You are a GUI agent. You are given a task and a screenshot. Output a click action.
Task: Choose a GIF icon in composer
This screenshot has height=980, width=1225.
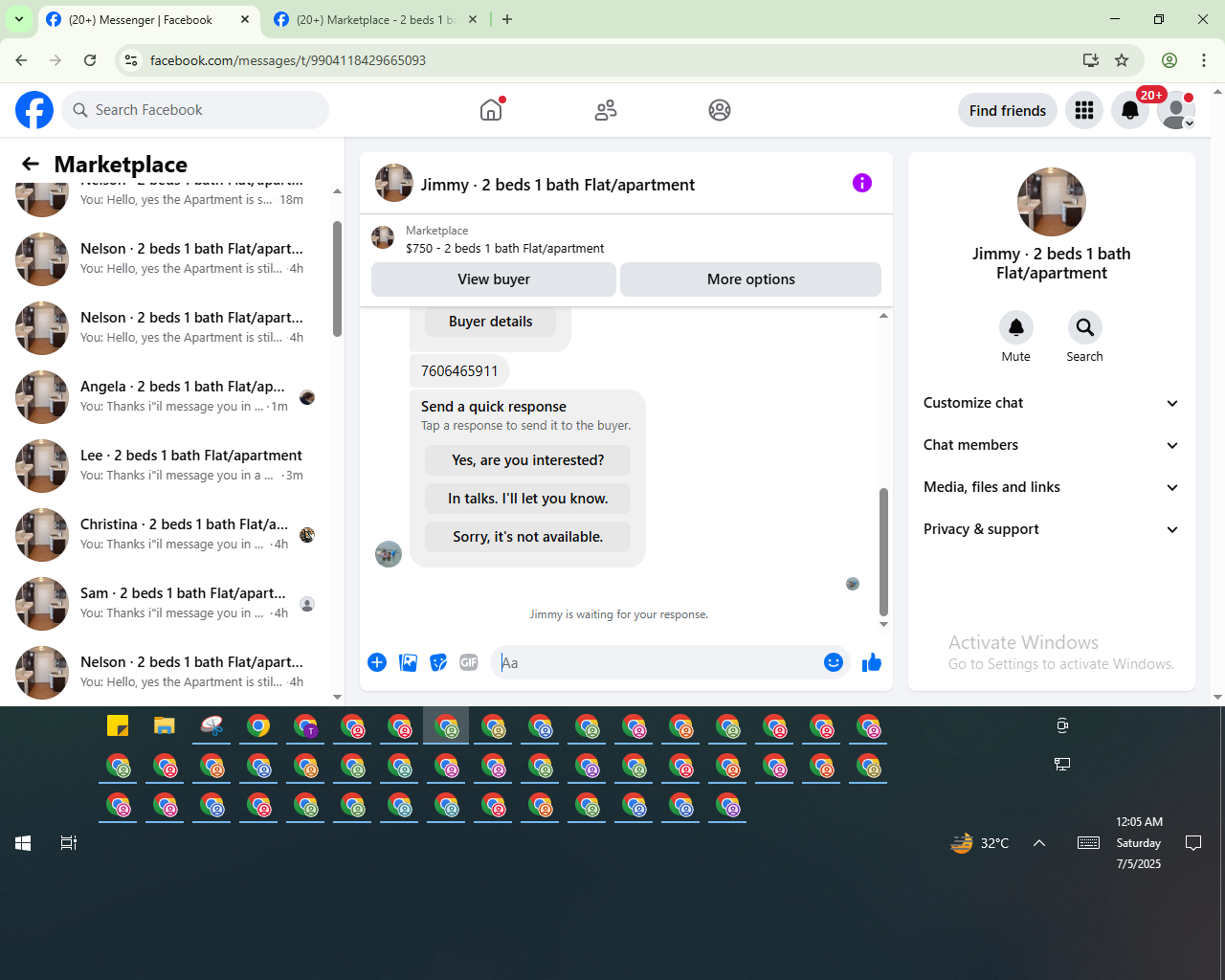pyautogui.click(x=469, y=662)
